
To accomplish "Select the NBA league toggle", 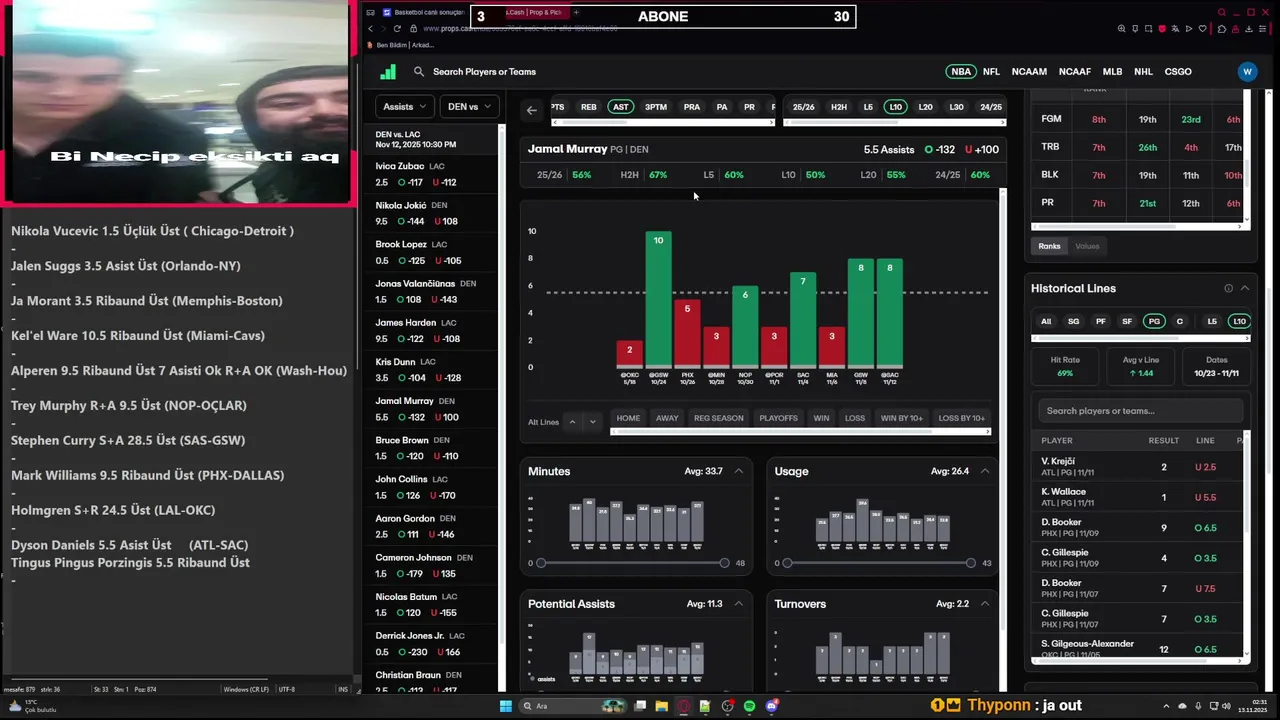I will point(961,72).
